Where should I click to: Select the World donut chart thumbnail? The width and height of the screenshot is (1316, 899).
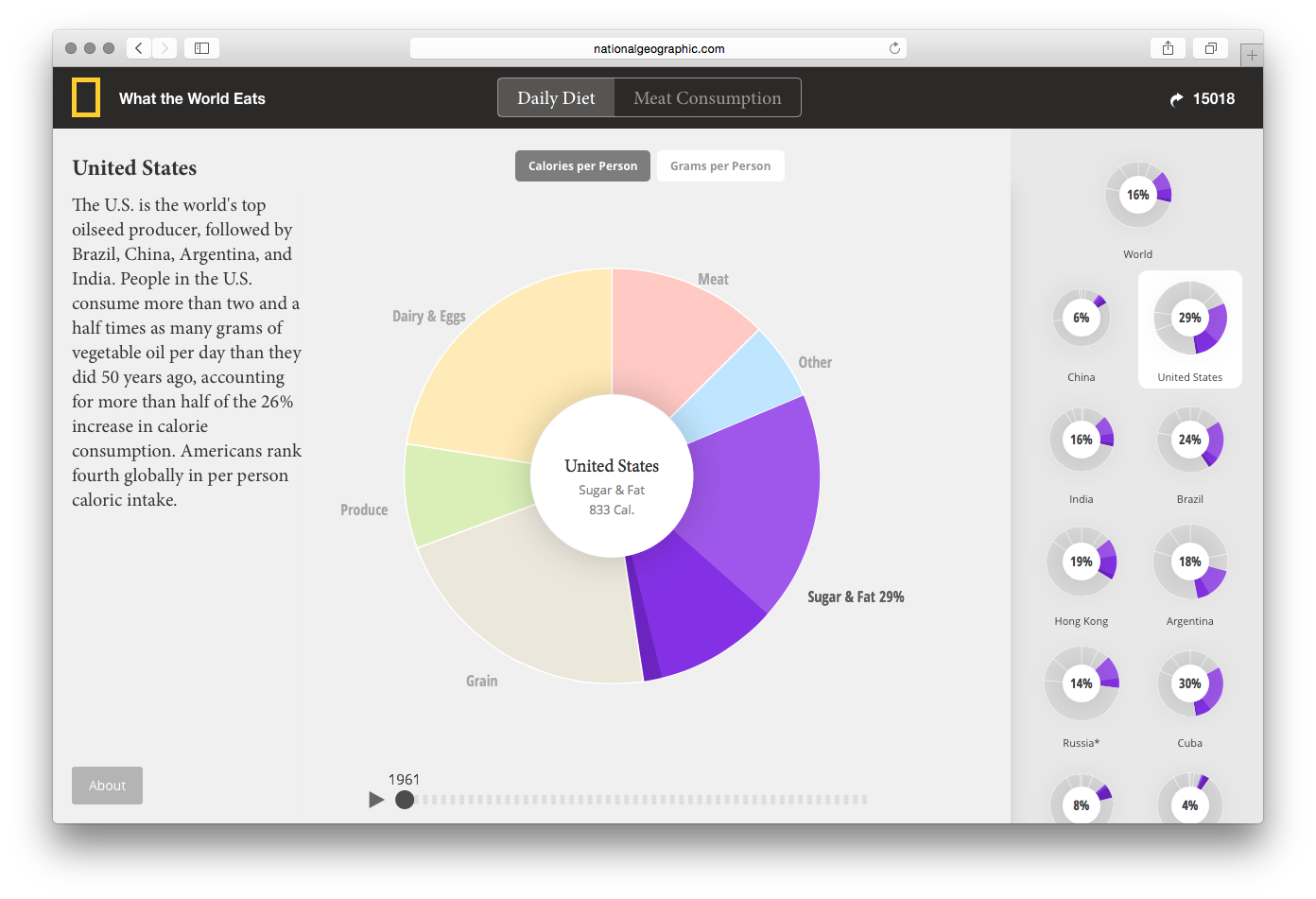1138,196
